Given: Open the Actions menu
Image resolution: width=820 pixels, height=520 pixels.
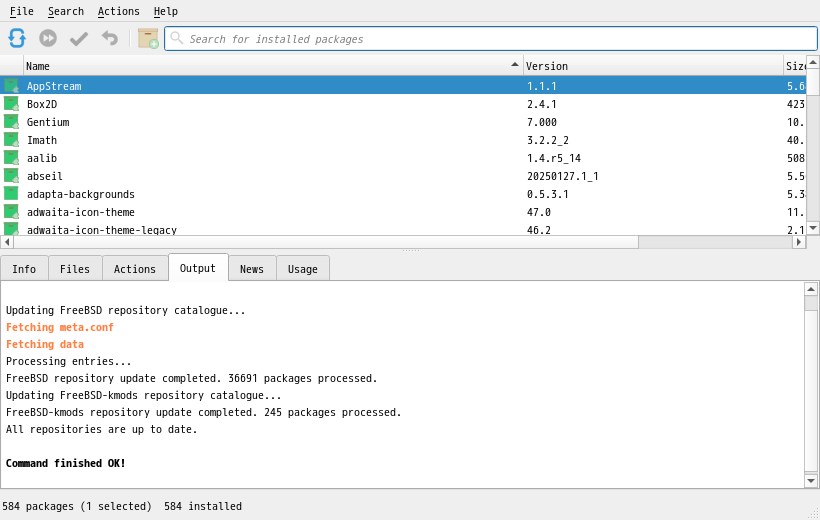Looking at the screenshot, I should (x=118, y=11).
